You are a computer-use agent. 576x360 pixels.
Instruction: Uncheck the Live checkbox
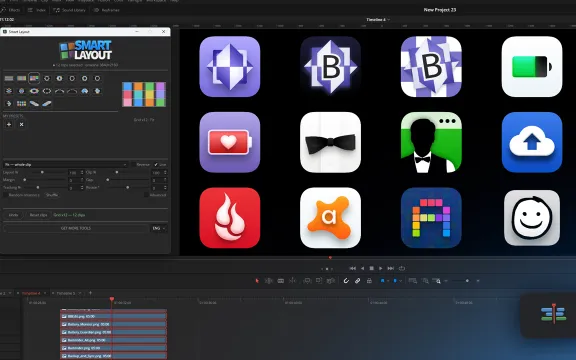click(x=156, y=165)
